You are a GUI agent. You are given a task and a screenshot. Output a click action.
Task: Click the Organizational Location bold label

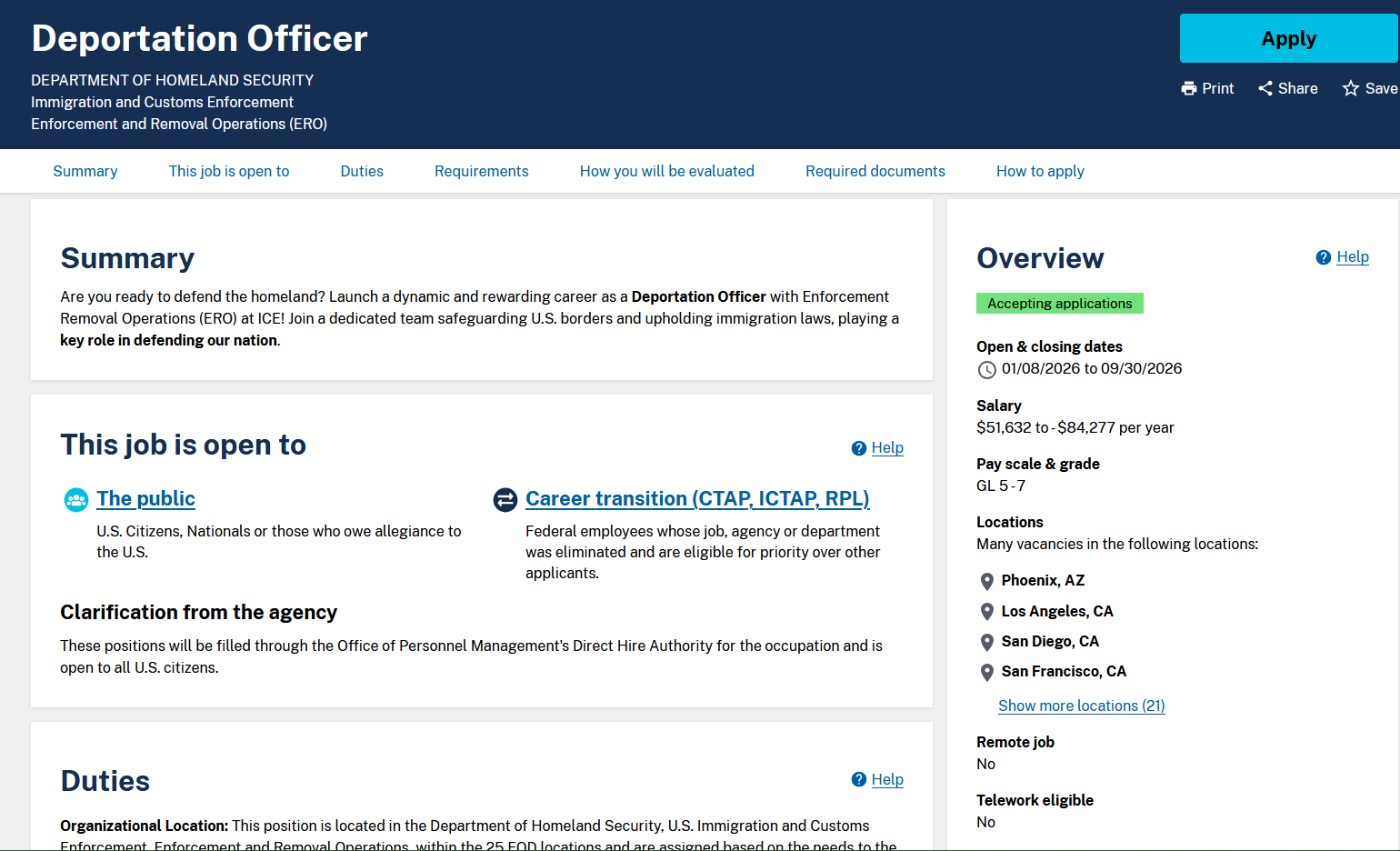pyautogui.click(x=145, y=826)
